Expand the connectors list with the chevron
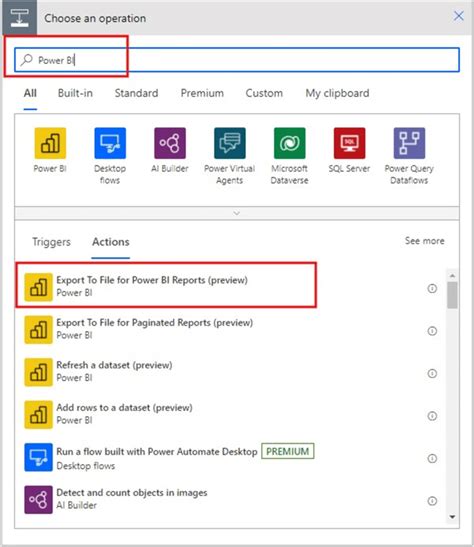The width and height of the screenshot is (474, 547). tap(236, 213)
